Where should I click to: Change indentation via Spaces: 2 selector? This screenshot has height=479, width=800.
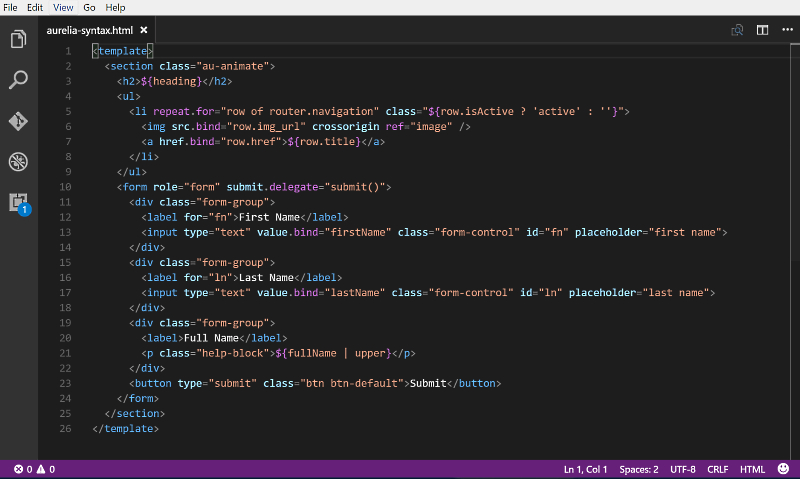[x=638, y=469]
